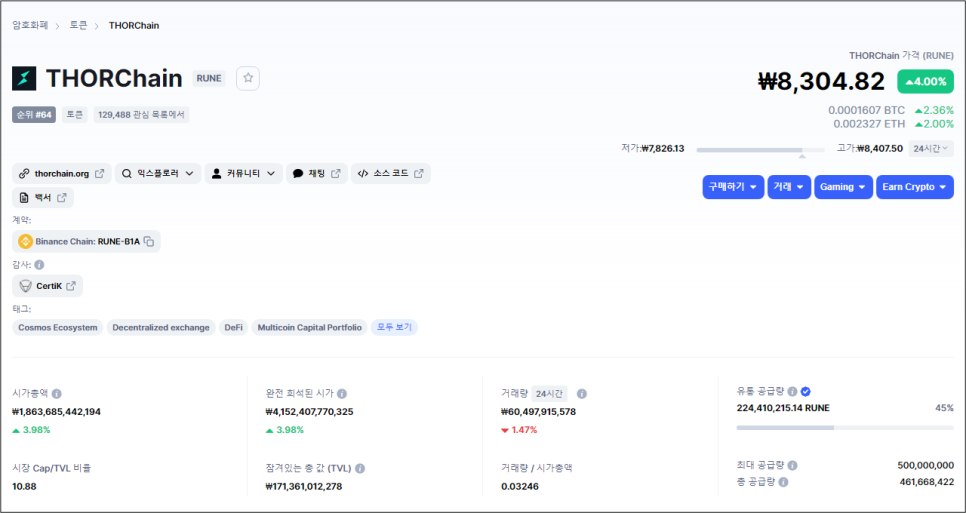
Task: Click the CertiK shield icon
Action: [x=26, y=286]
